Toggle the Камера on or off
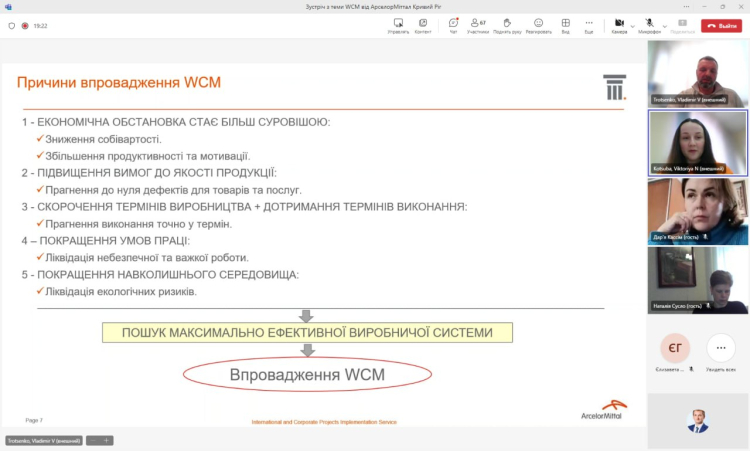Screen dimensions: 750x451 (x=619, y=24)
